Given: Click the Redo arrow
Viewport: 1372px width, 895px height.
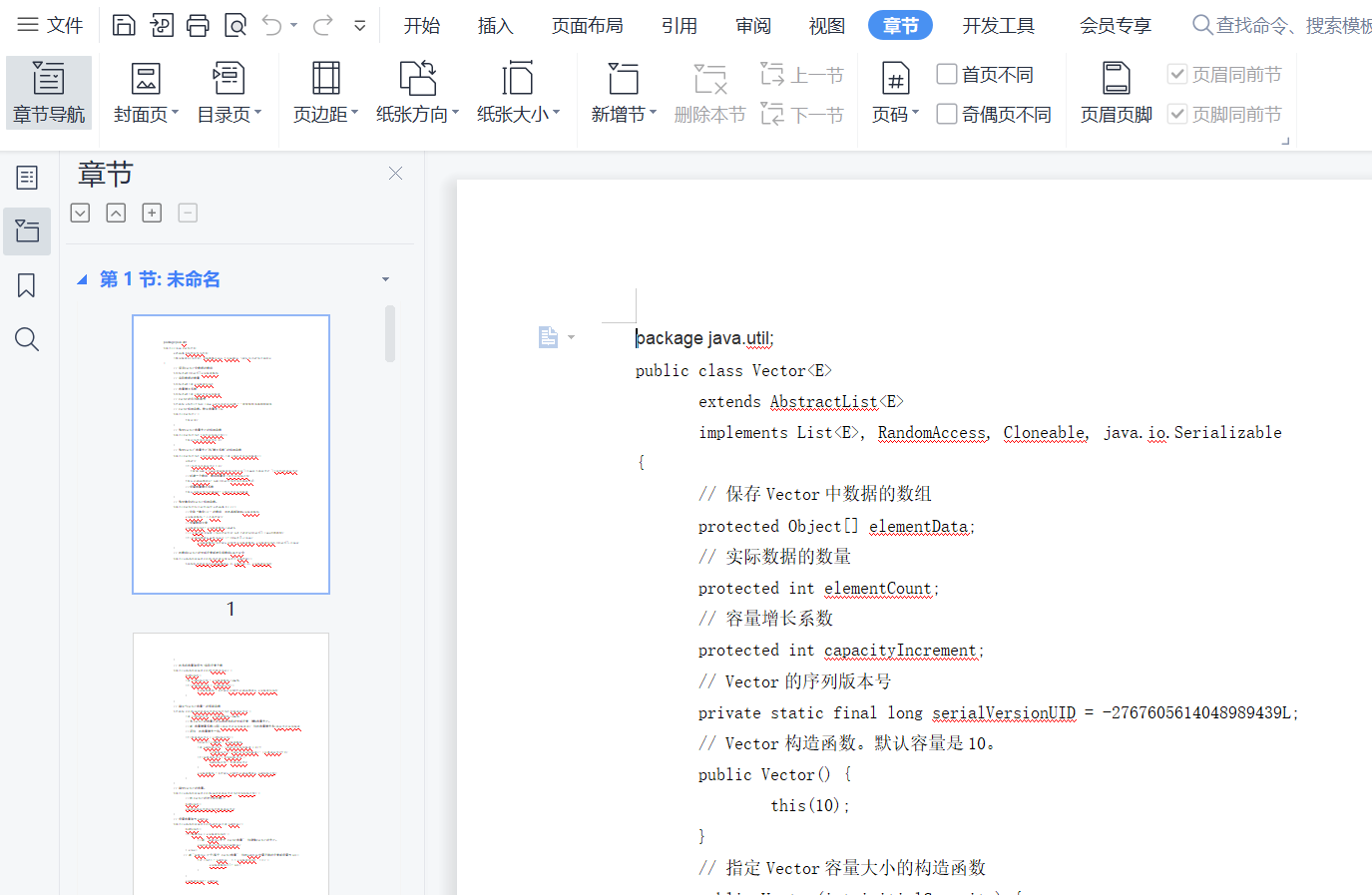Looking at the screenshot, I should tap(322, 25).
